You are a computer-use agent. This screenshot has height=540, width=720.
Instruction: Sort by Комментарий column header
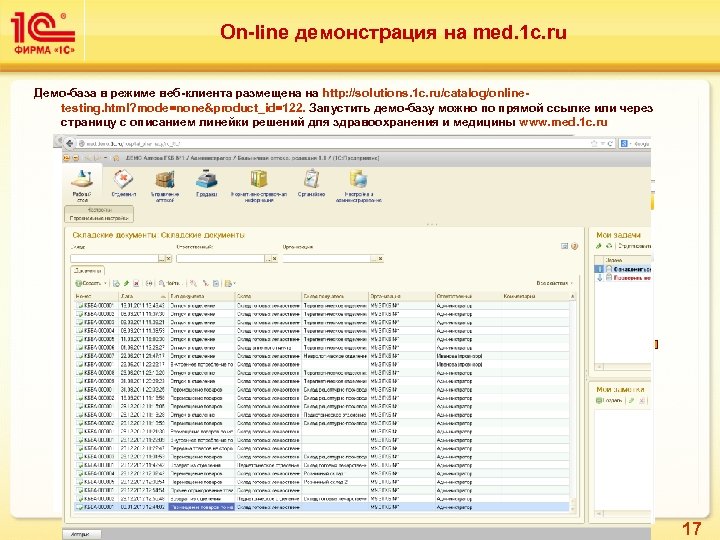tap(535, 297)
